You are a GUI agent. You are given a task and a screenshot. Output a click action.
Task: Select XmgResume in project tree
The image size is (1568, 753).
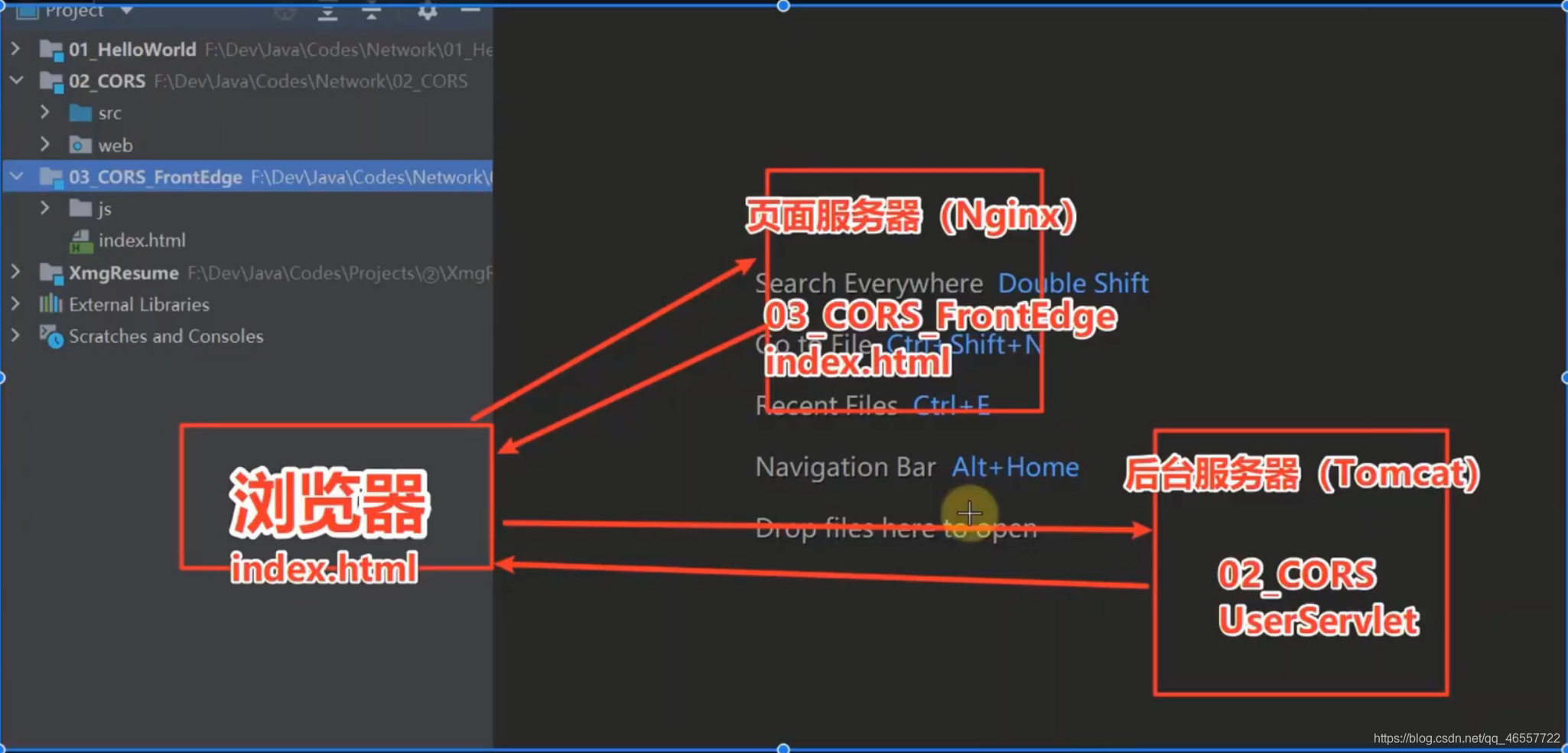point(124,273)
